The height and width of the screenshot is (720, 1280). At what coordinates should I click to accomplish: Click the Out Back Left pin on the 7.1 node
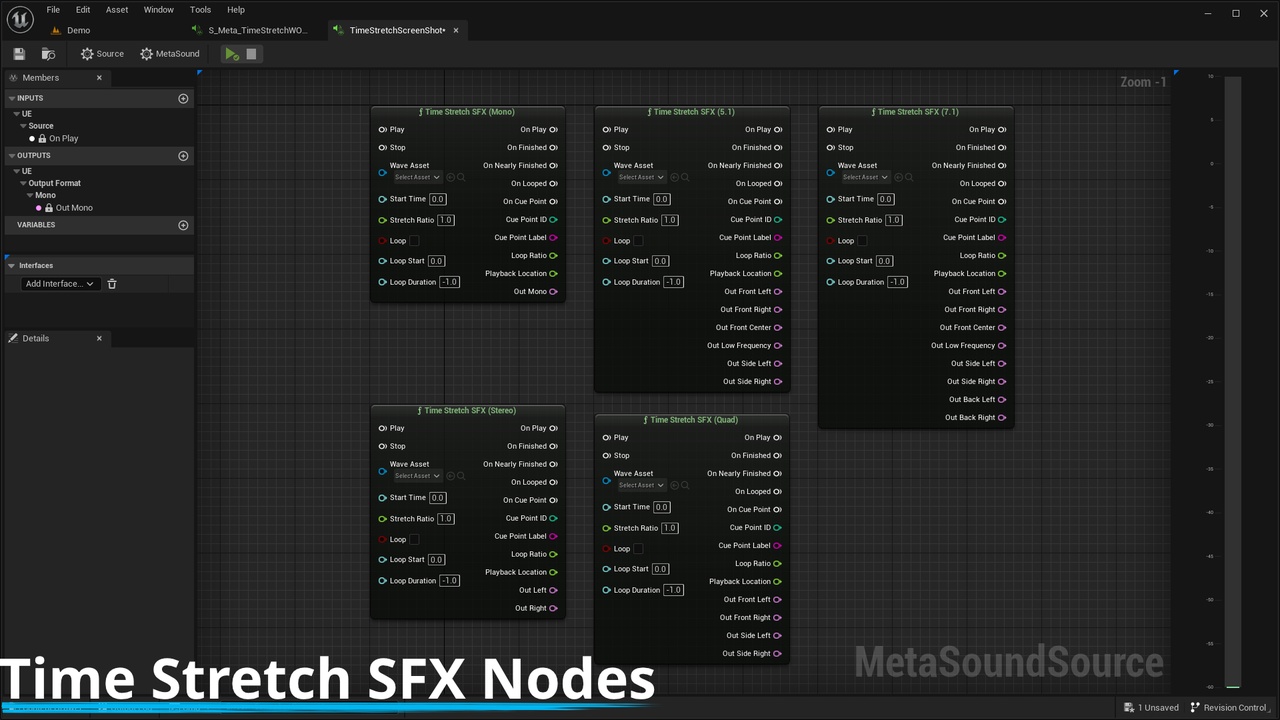tap(1002, 400)
